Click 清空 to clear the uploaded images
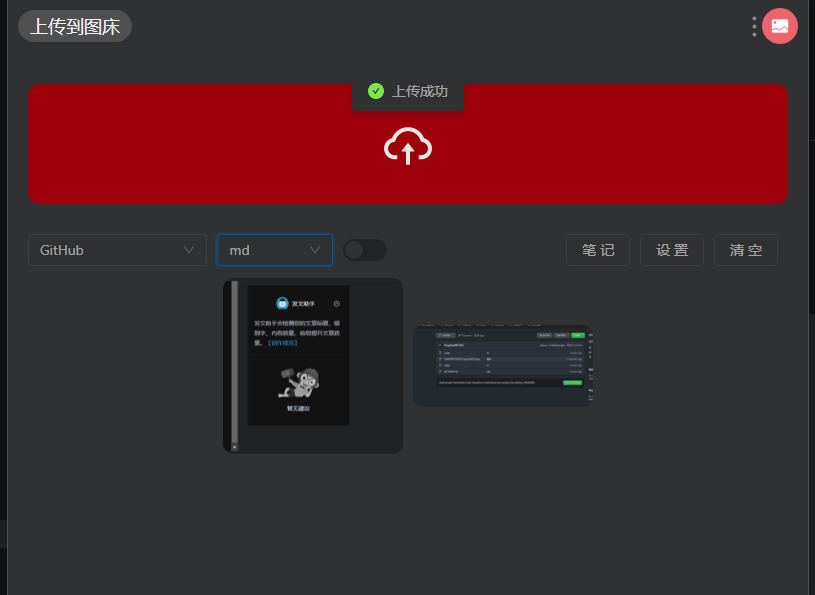815x595 pixels. coord(745,249)
